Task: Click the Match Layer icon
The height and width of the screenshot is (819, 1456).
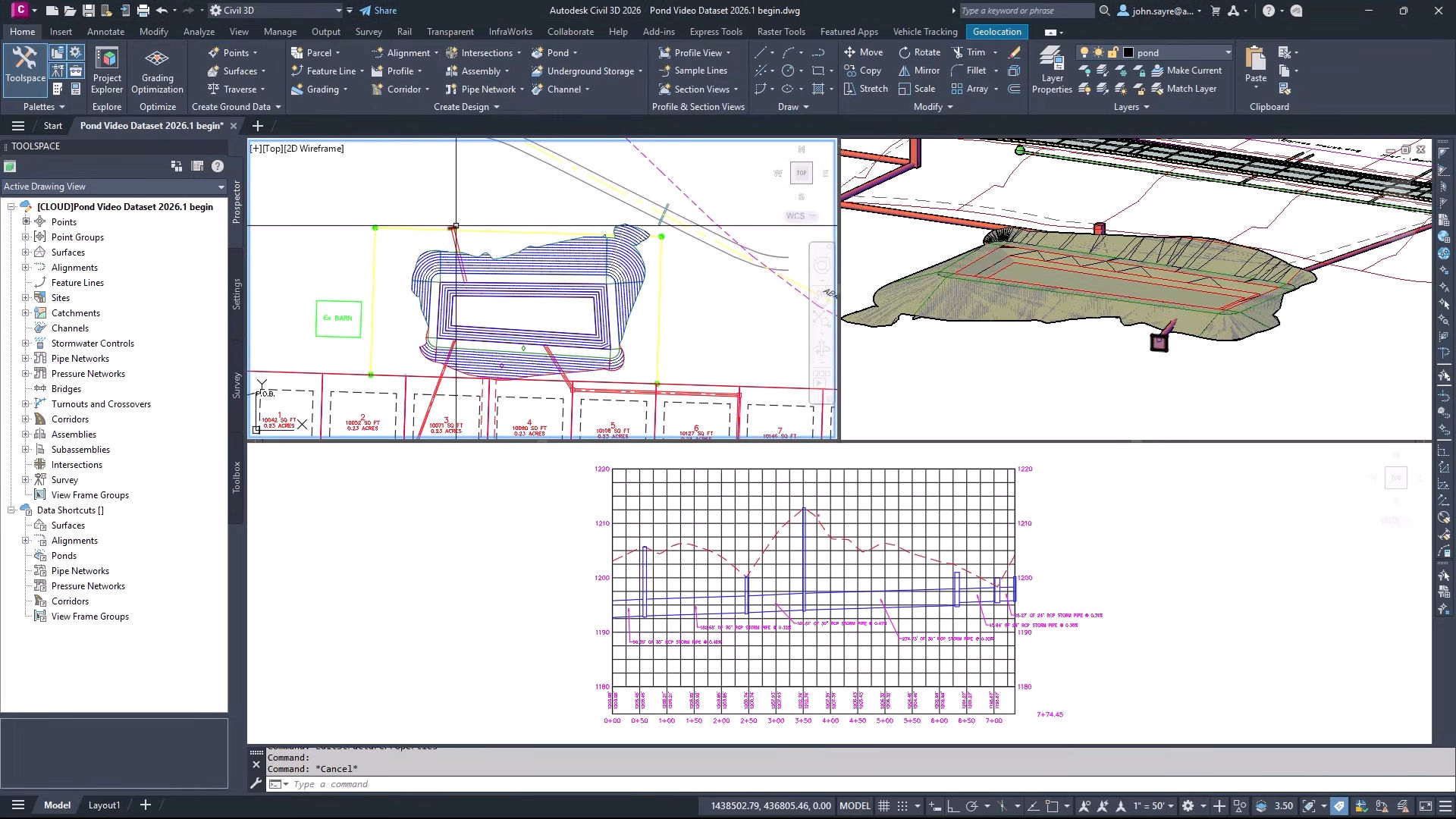Action: pos(1189,89)
